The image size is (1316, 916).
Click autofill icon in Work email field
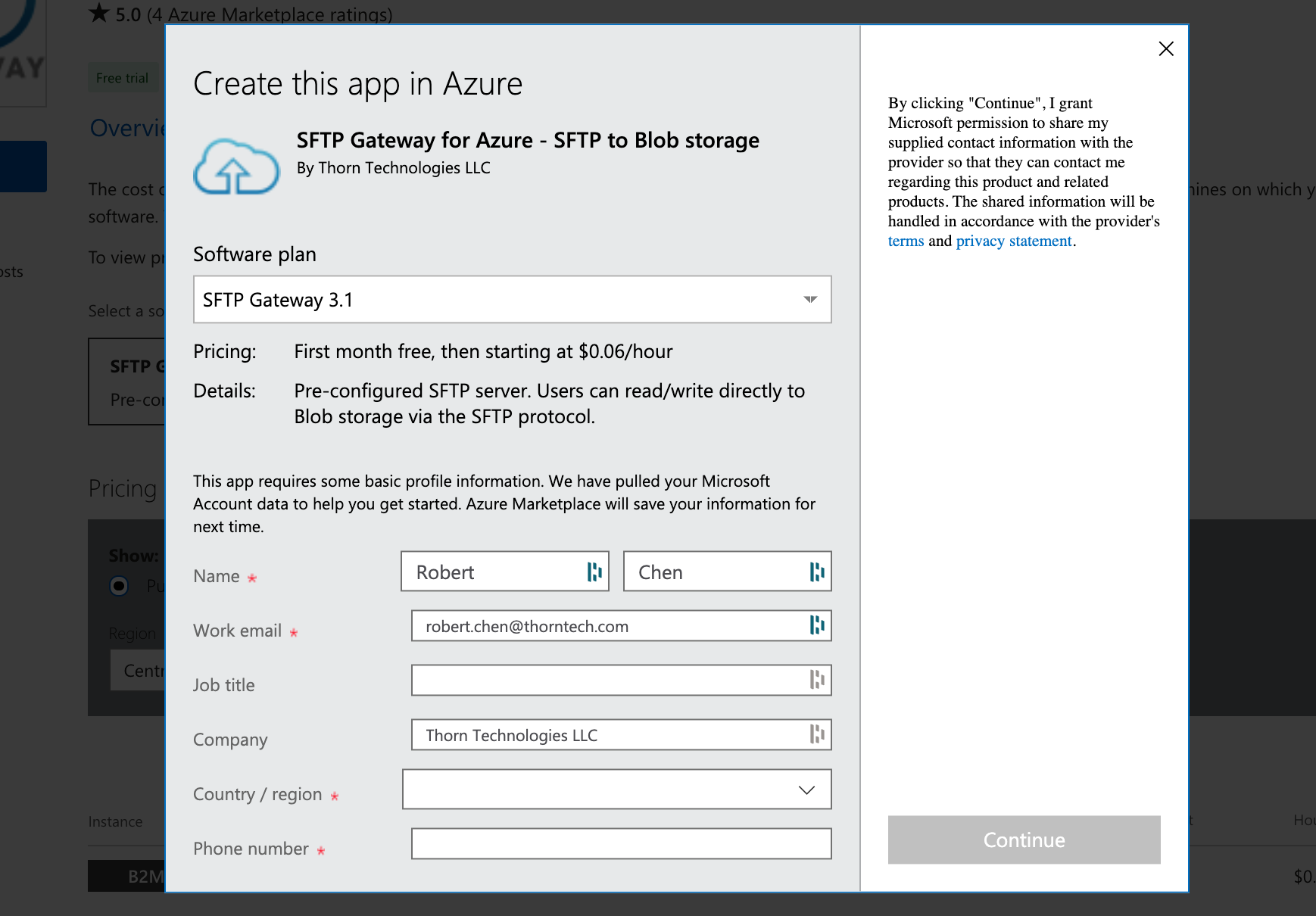coord(817,625)
